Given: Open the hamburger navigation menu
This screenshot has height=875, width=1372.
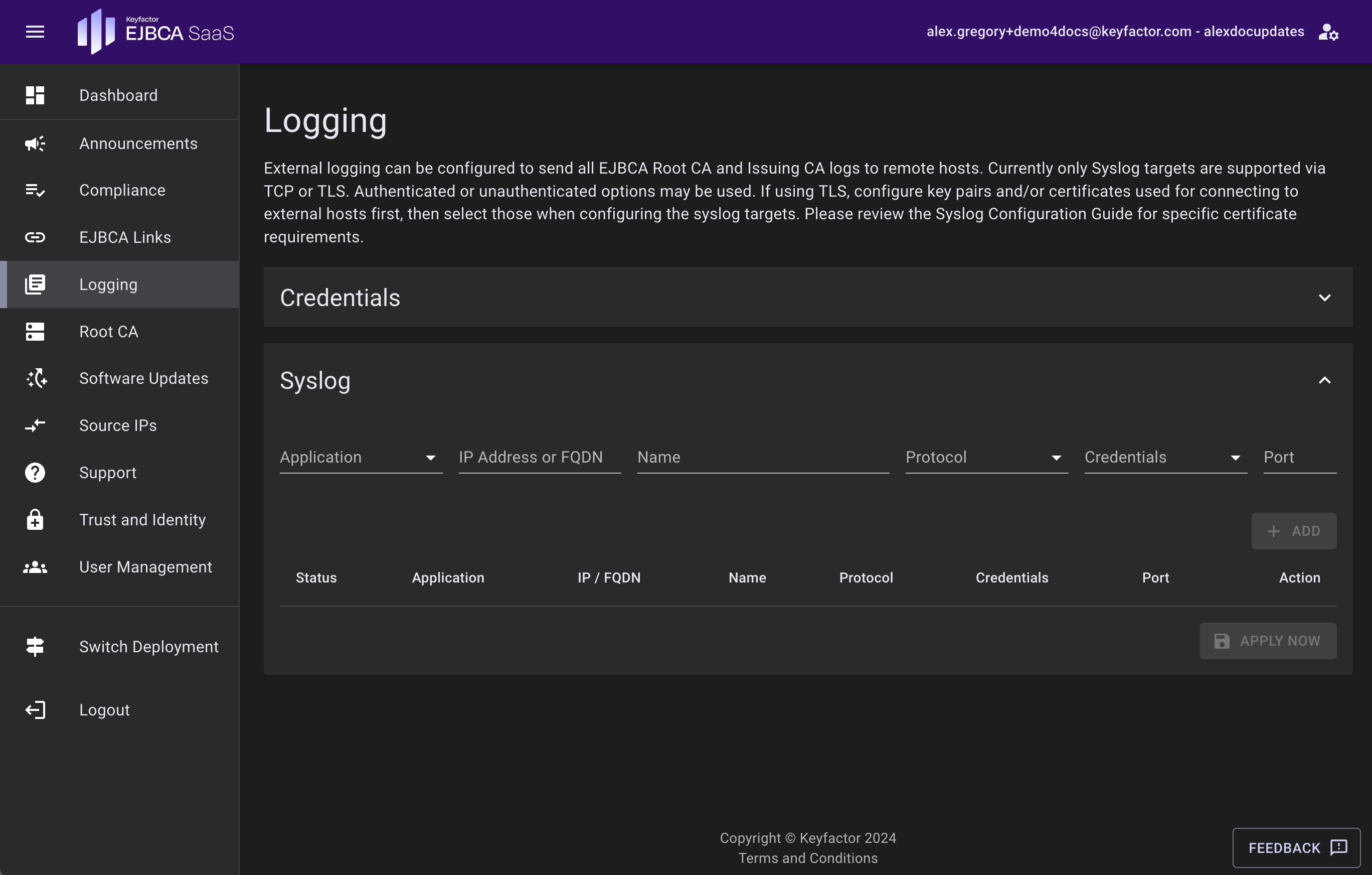Looking at the screenshot, I should point(35,32).
